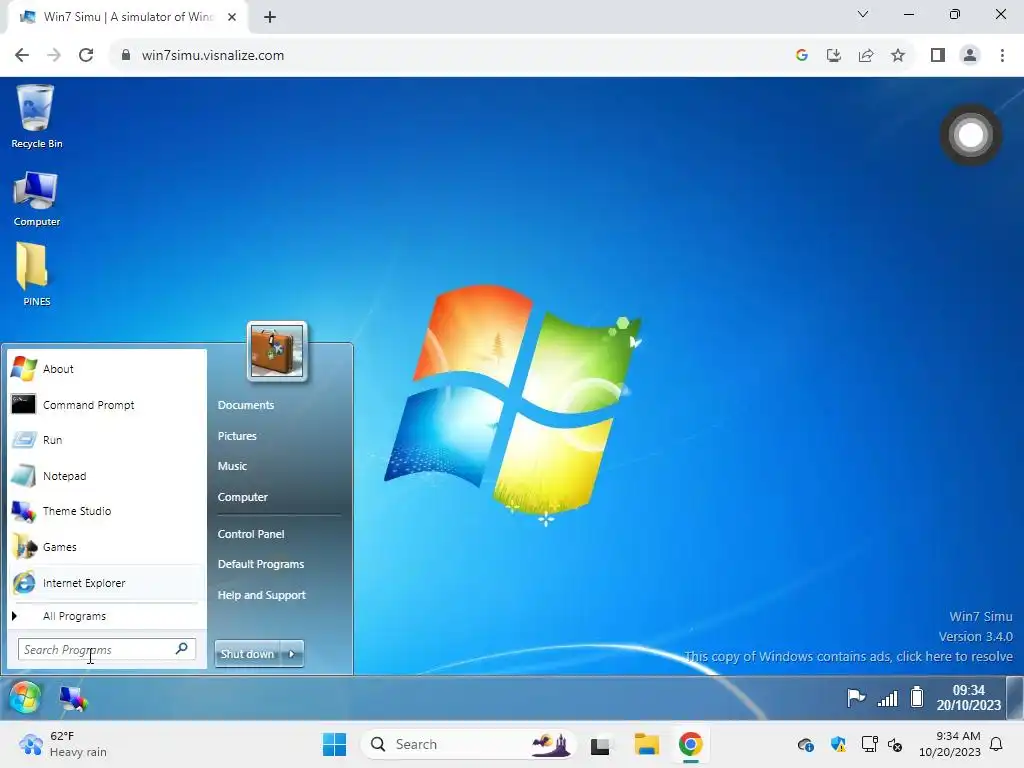The height and width of the screenshot is (768, 1024).
Task: Launch Theme Studio from Start menu
Action: [104, 511]
